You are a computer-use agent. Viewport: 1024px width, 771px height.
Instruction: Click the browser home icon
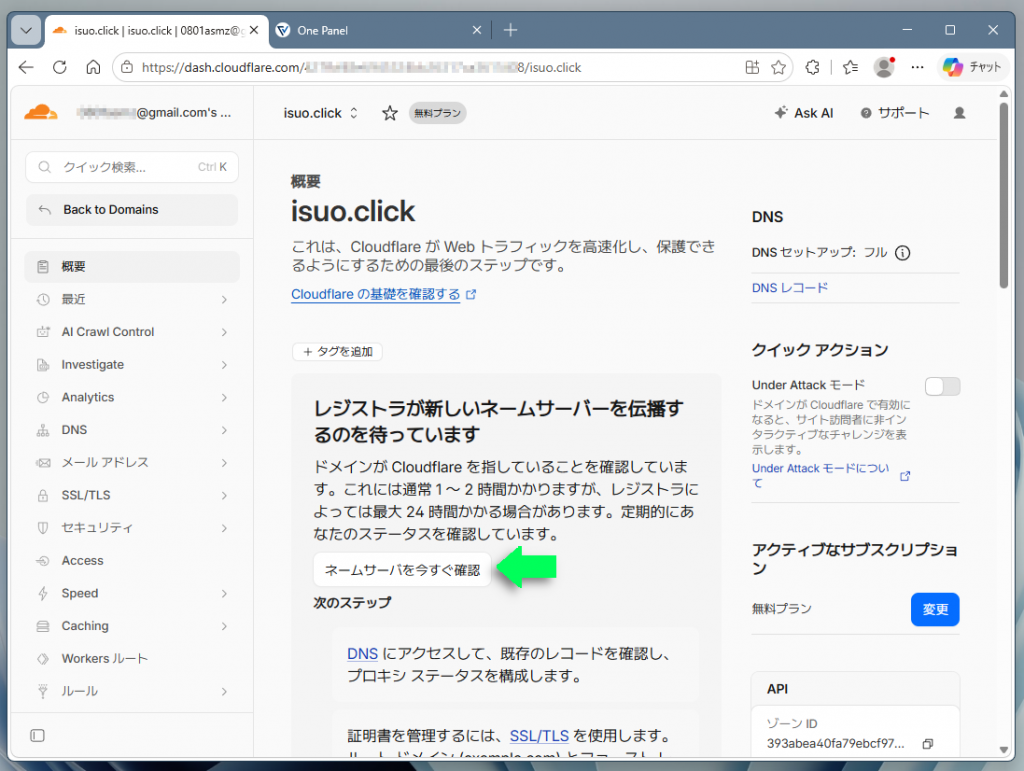click(x=93, y=67)
